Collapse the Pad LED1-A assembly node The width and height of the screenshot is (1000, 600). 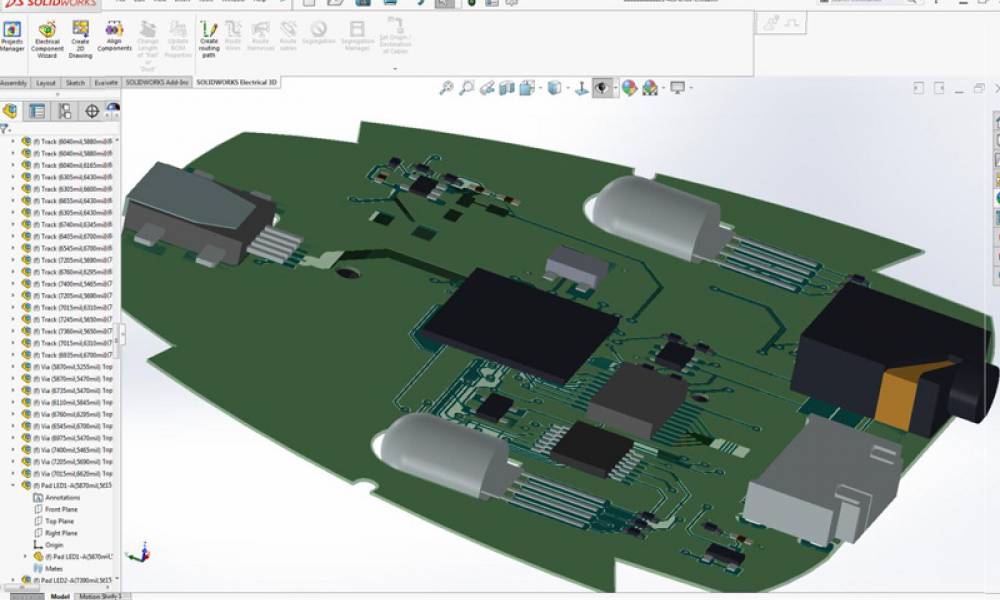[x=13, y=485]
